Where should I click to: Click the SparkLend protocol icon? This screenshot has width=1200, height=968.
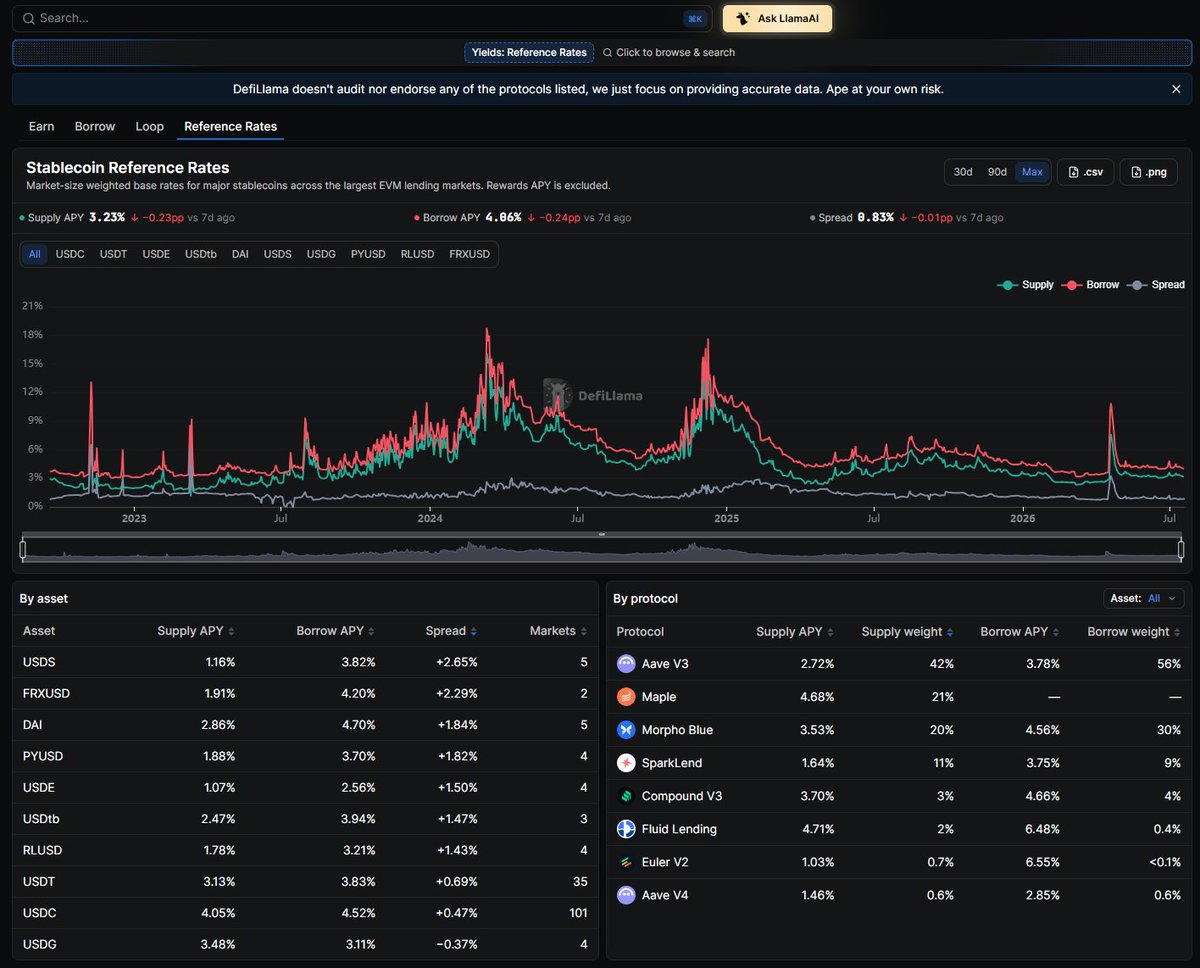(626, 763)
